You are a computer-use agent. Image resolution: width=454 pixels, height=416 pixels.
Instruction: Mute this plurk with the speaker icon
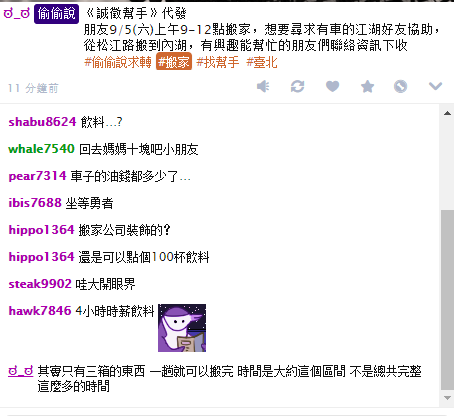click(x=263, y=87)
